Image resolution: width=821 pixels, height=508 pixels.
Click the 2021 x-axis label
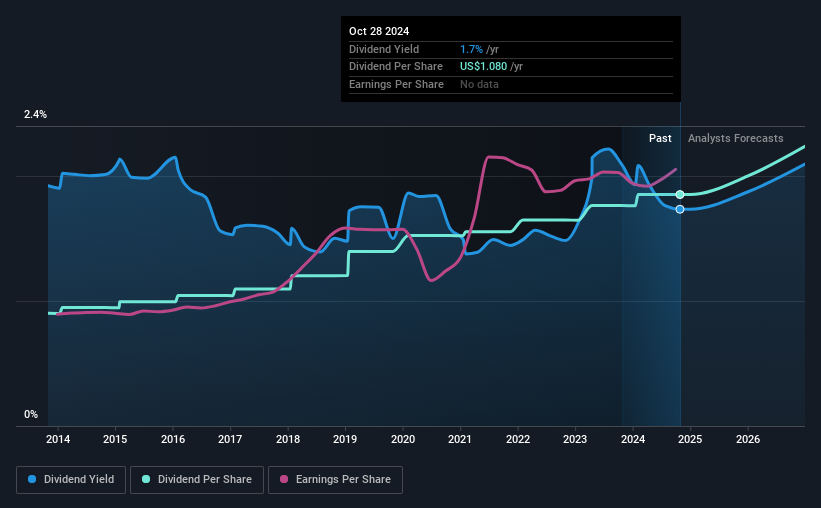[460, 439]
